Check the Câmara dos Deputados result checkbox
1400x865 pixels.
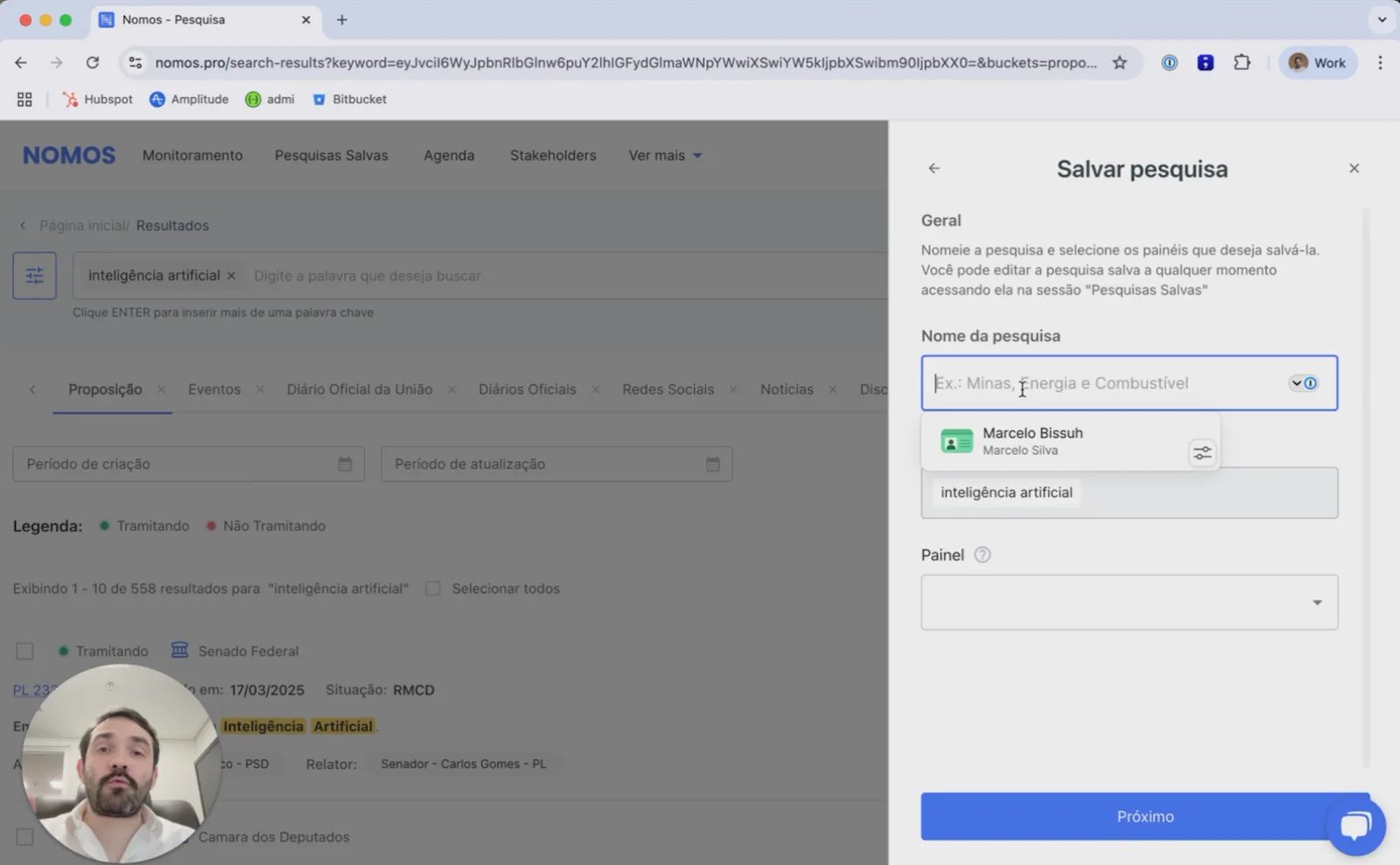[24, 837]
